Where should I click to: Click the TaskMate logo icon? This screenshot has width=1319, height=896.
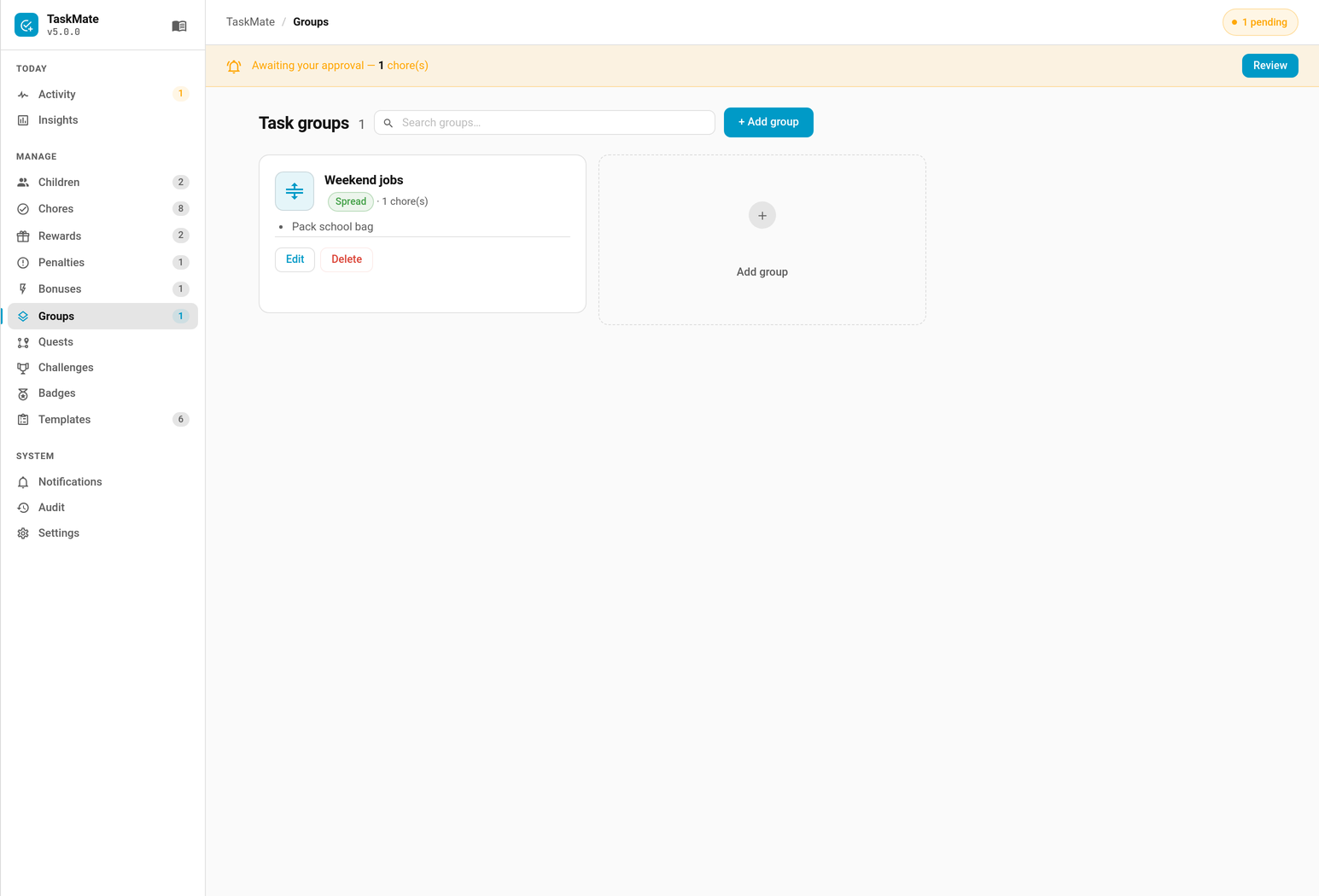click(x=26, y=26)
